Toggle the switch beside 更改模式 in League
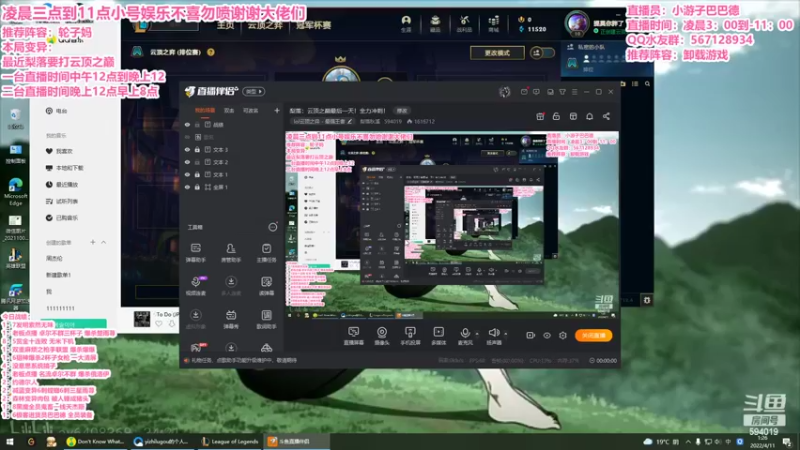This screenshot has width=800, height=450. (x=541, y=53)
